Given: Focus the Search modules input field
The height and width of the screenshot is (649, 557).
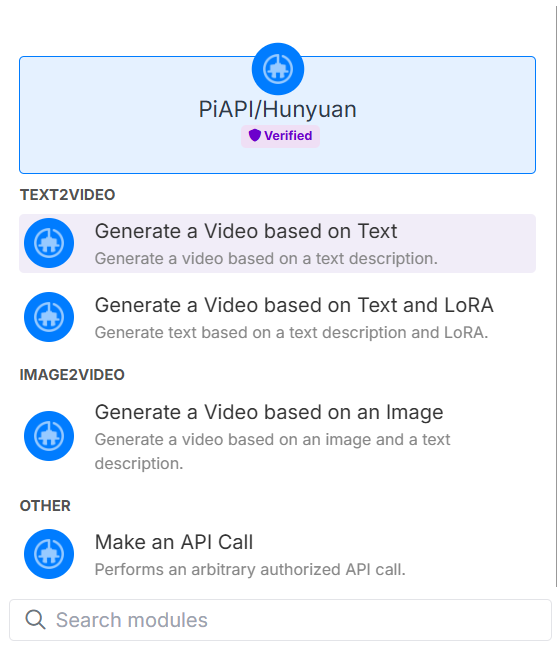Looking at the screenshot, I should (280, 620).
